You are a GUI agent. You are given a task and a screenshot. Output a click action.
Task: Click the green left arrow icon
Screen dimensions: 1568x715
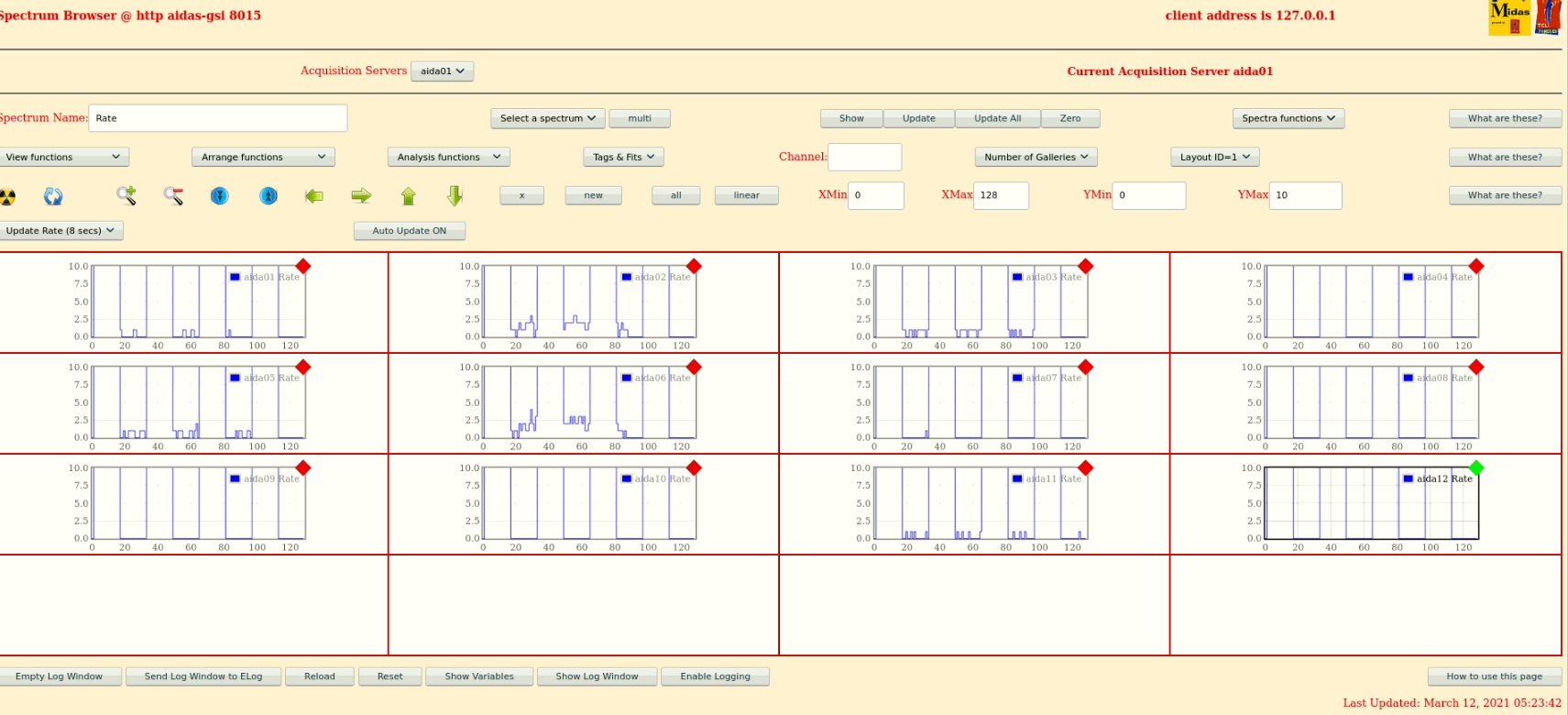point(314,195)
